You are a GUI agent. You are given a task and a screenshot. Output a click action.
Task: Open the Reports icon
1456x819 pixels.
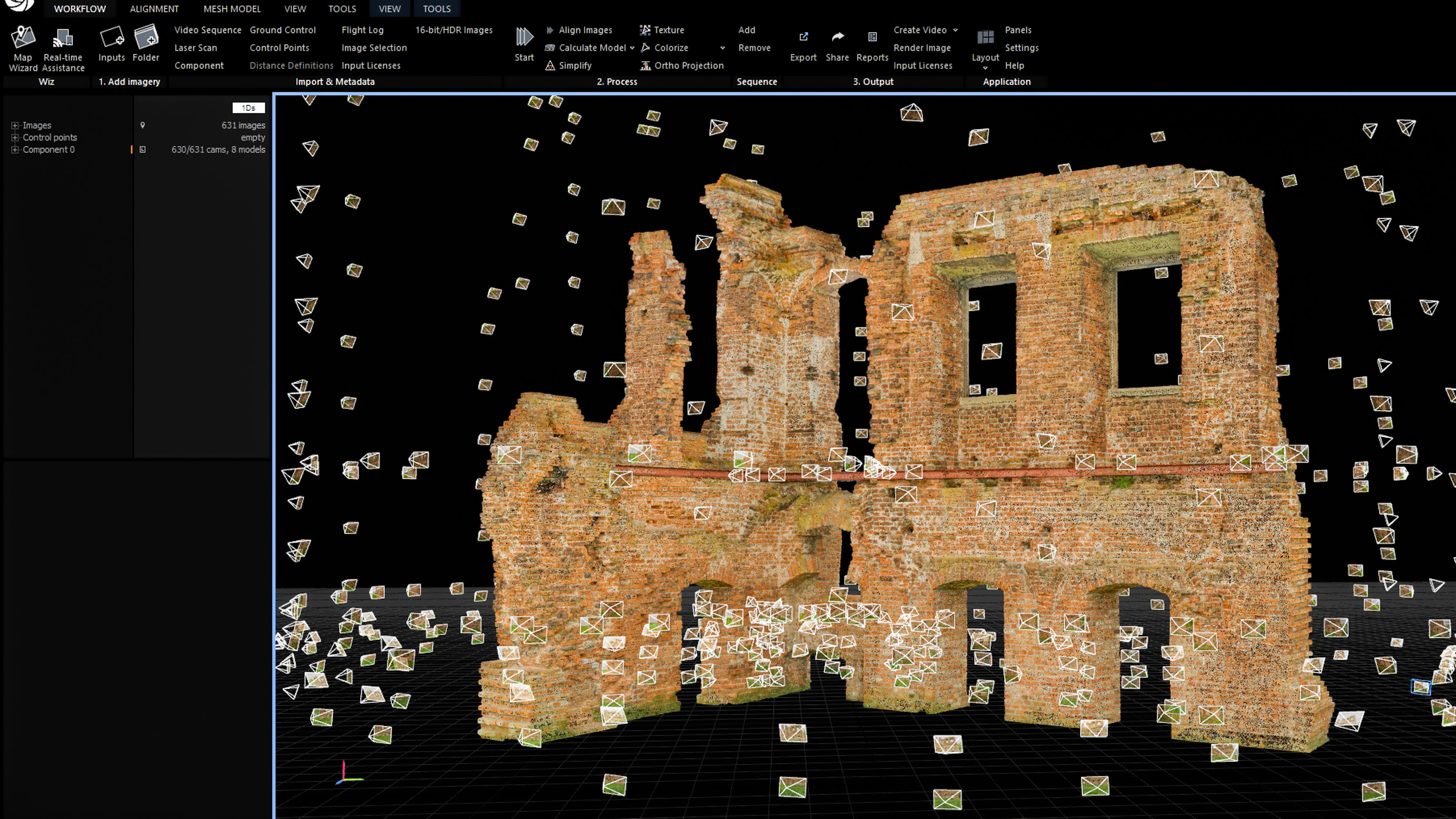(872, 37)
